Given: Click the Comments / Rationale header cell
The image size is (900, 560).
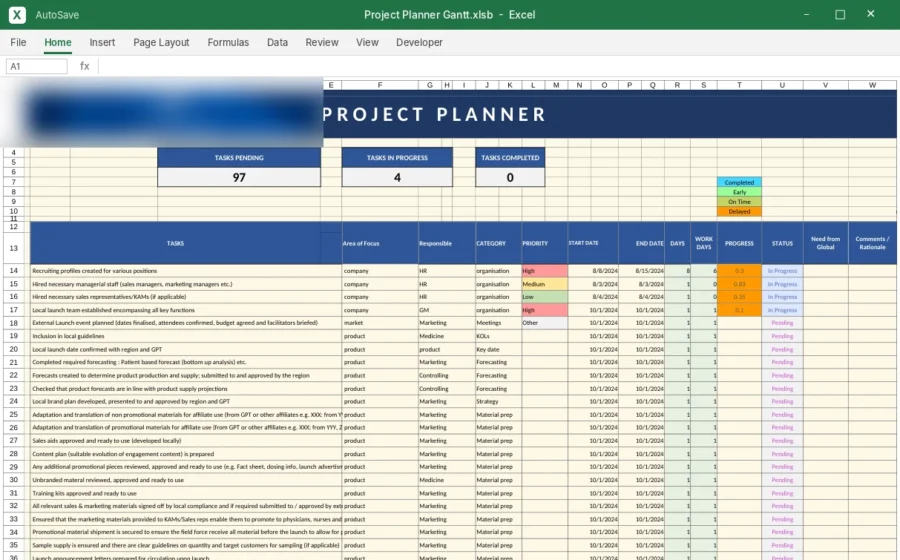Looking at the screenshot, I should pos(872,243).
